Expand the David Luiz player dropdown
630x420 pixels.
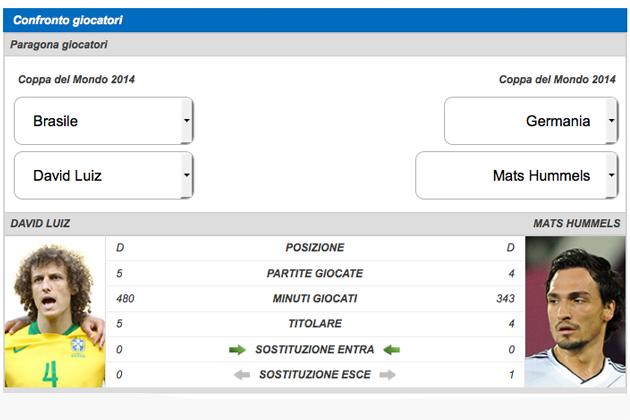103,176
